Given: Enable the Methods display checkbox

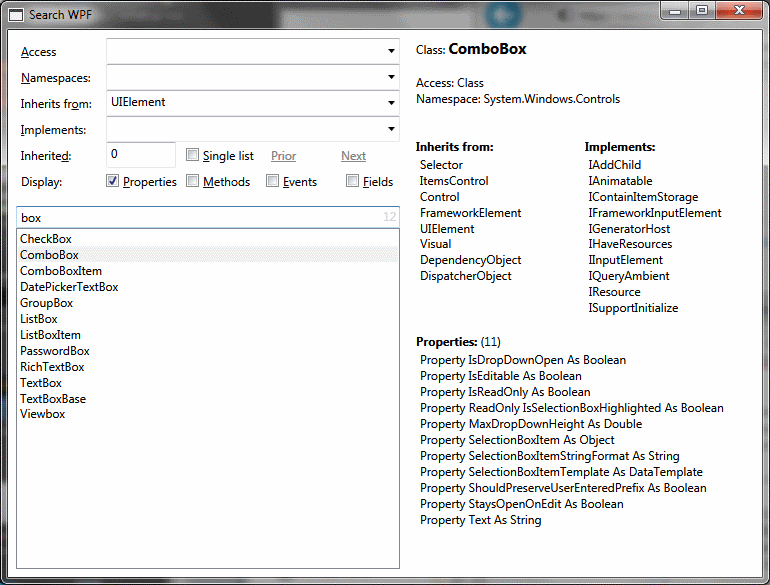Looking at the screenshot, I should (192, 181).
